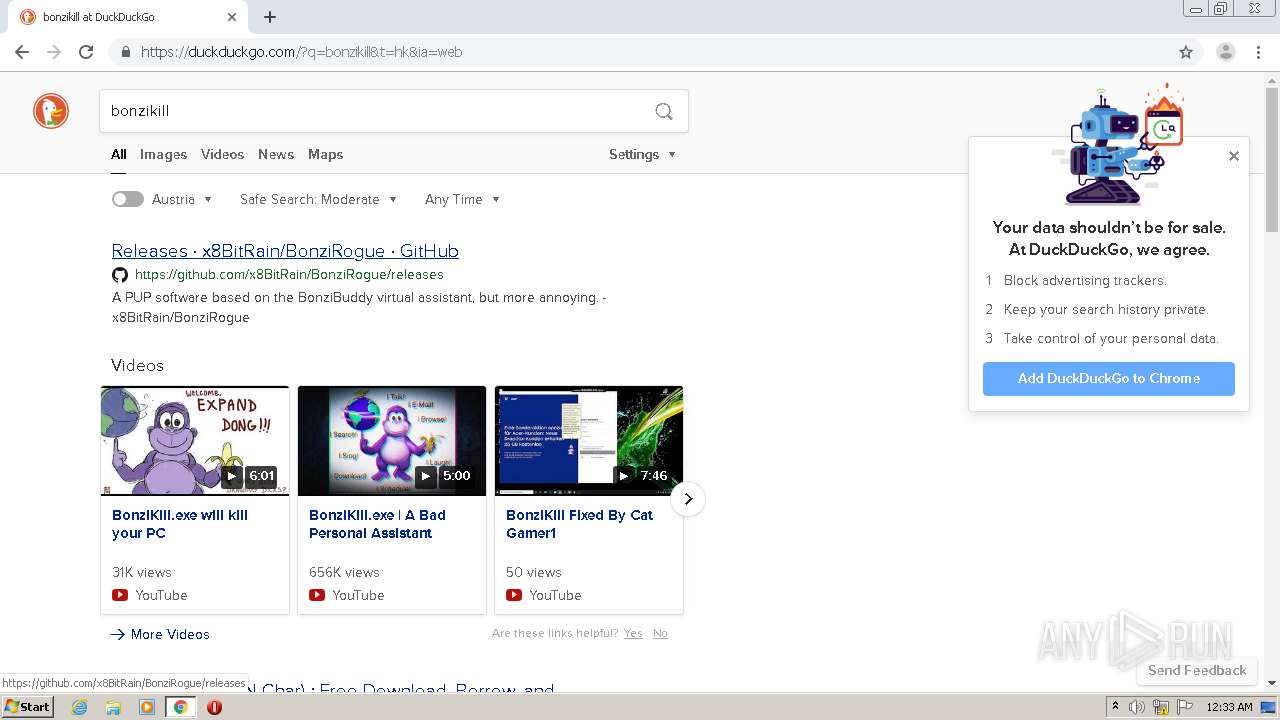Open 'BonziKill.exe will kill your PC' title
This screenshot has height=720, width=1280.
[x=180, y=524]
